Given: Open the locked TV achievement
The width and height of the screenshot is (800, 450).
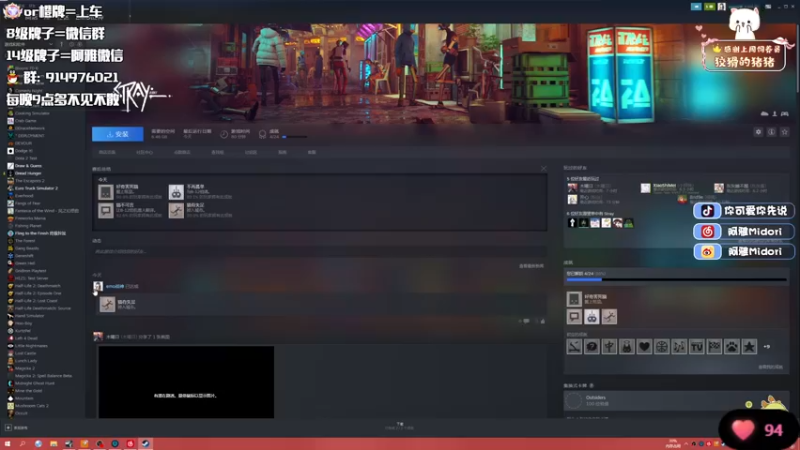Looking at the screenshot, I should (696, 347).
